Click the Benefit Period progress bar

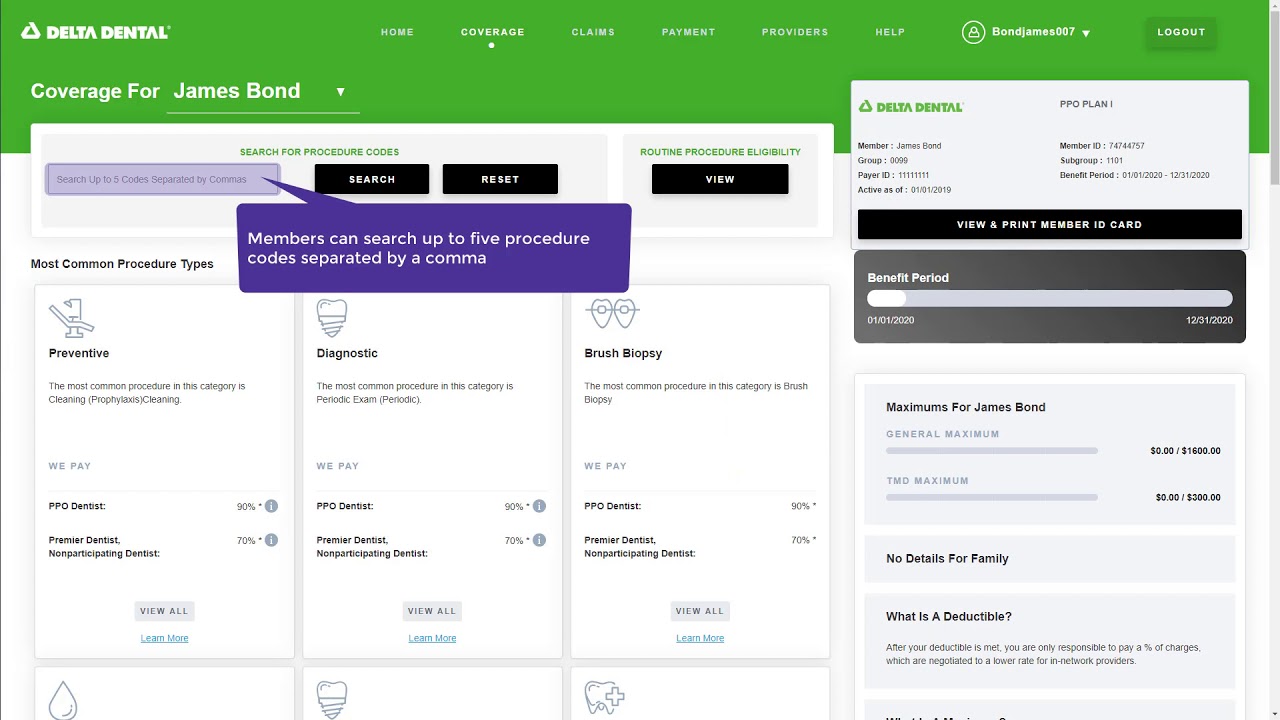point(1049,298)
